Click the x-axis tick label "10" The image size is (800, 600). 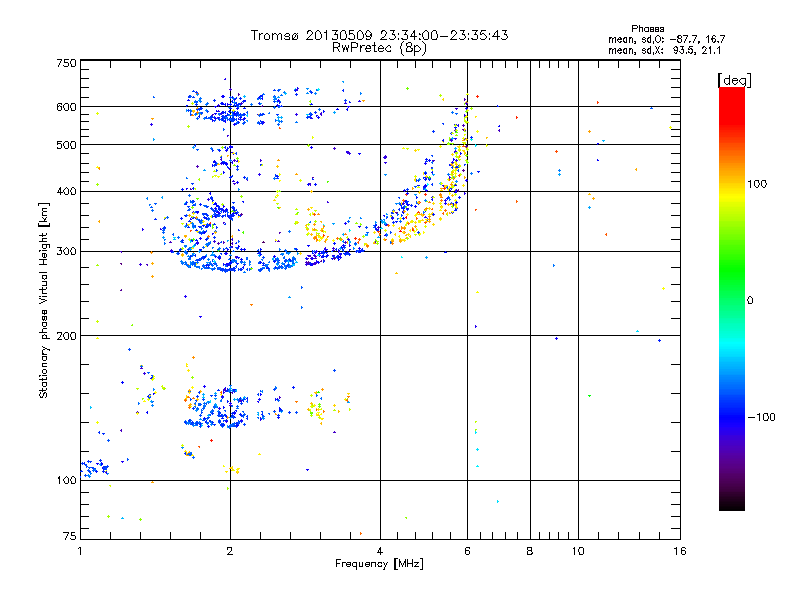(x=578, y=551)
